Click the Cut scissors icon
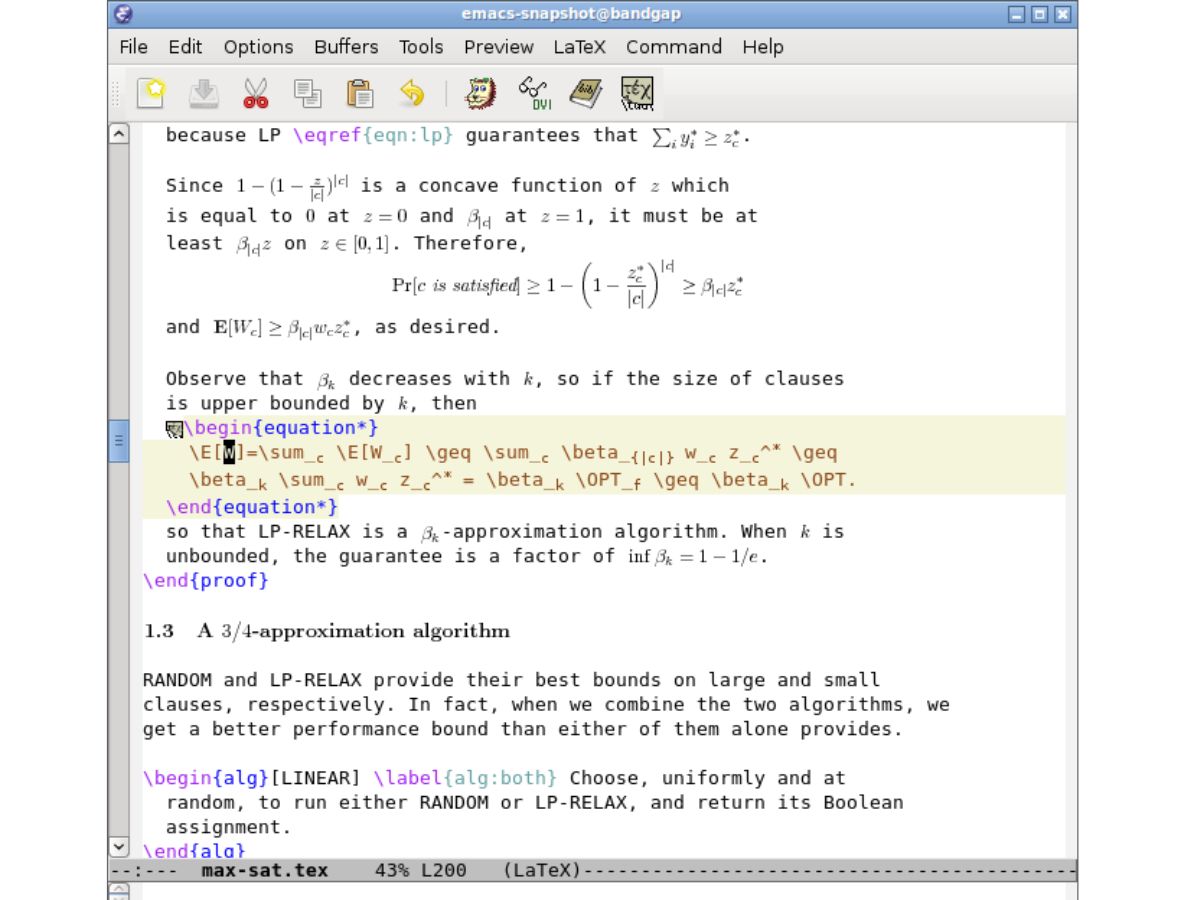The width and height of the screenshot is (1200, 900). tap(255, 93)
